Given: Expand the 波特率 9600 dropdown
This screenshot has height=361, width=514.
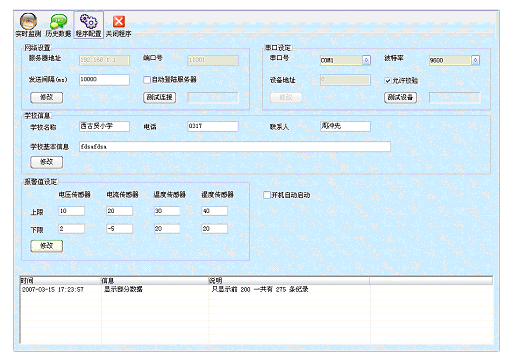Looking at the screenshot, I should point(475,60).
